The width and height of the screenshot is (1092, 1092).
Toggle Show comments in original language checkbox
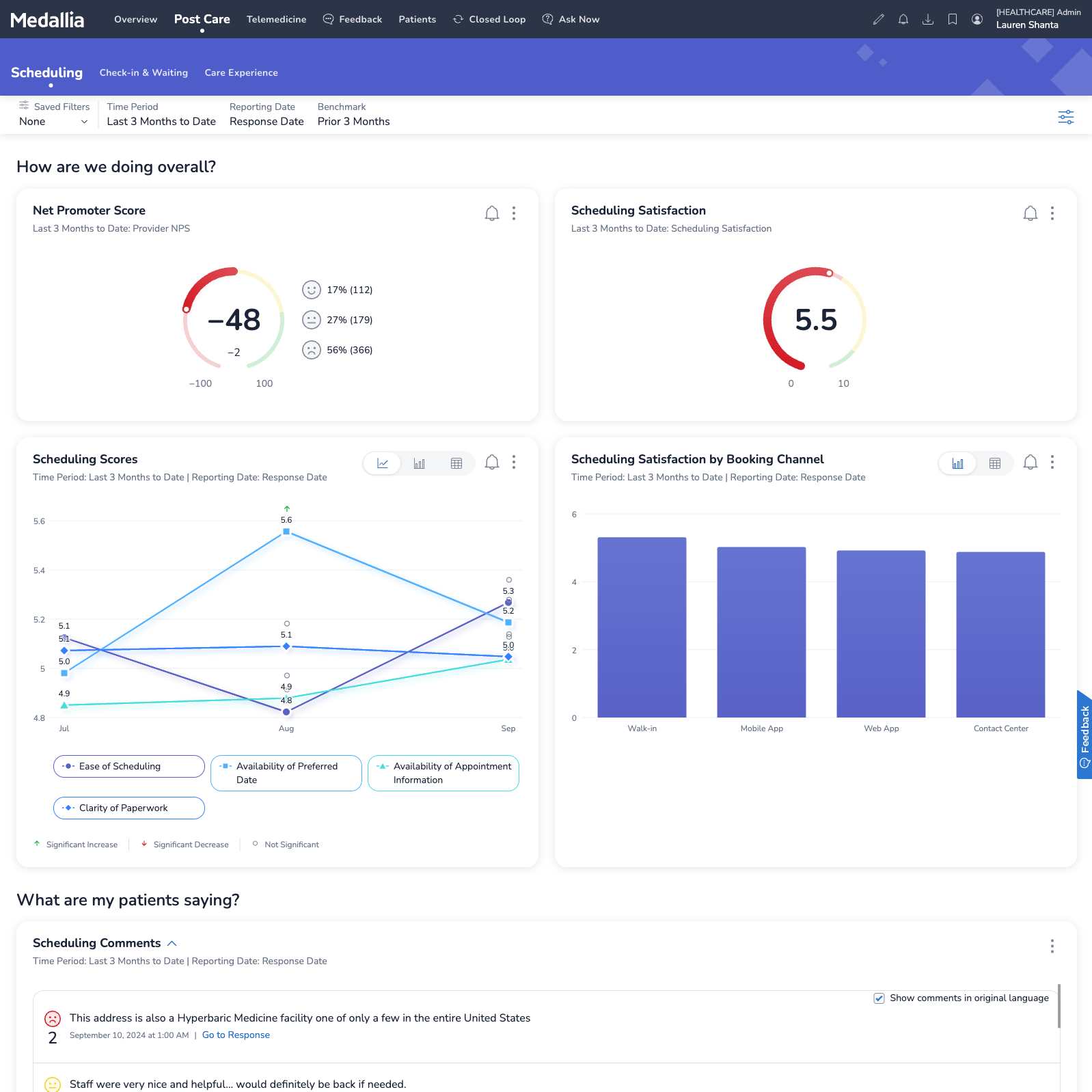coord(879,998)
